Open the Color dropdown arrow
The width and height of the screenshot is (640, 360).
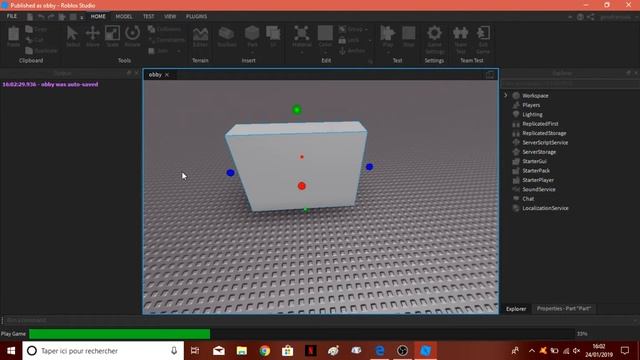tap(325, 52)
